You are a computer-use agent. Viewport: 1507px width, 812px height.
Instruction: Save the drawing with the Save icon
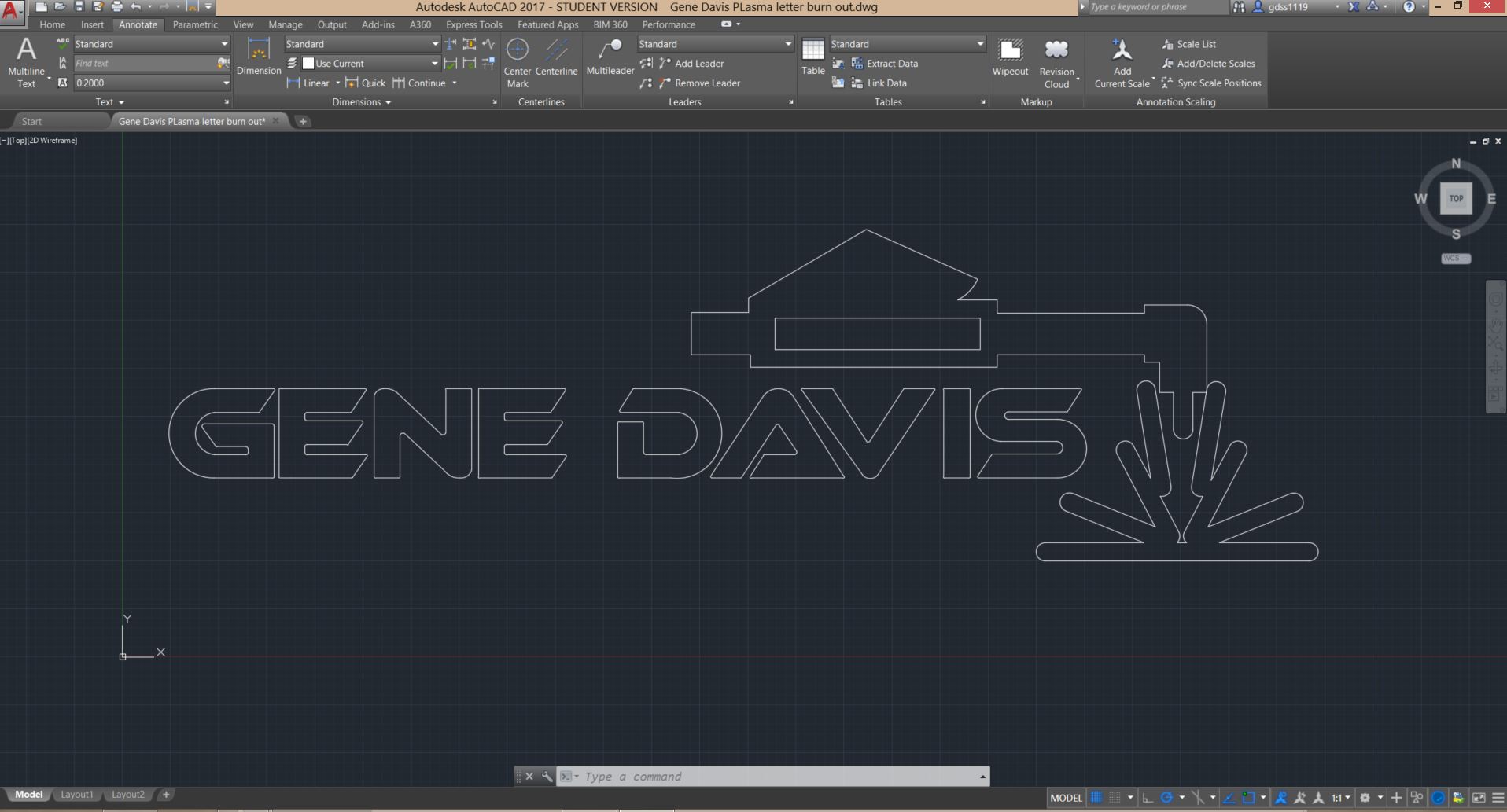coord(79,6)
